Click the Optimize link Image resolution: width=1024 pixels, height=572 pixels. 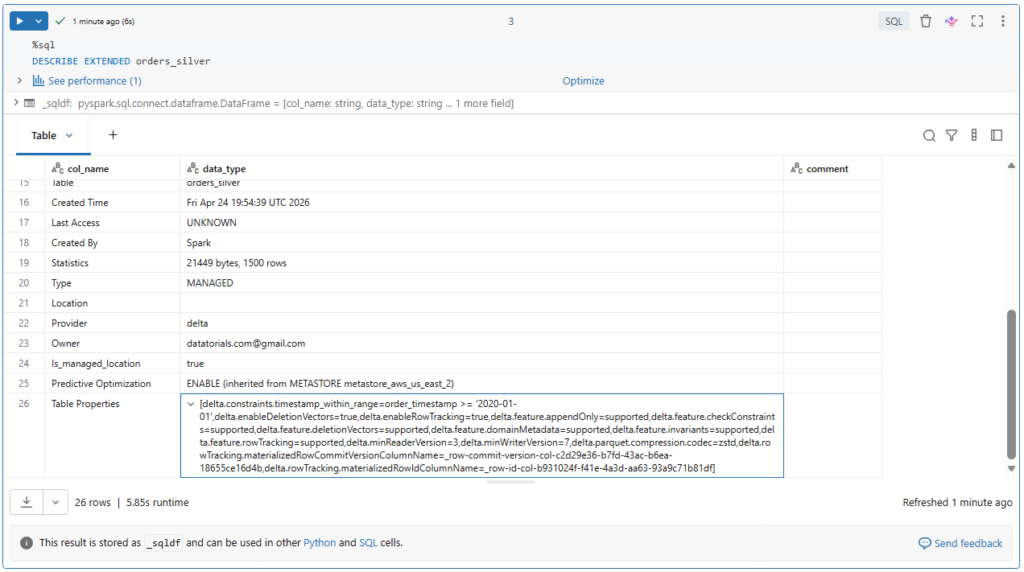[x=583, y=81]
